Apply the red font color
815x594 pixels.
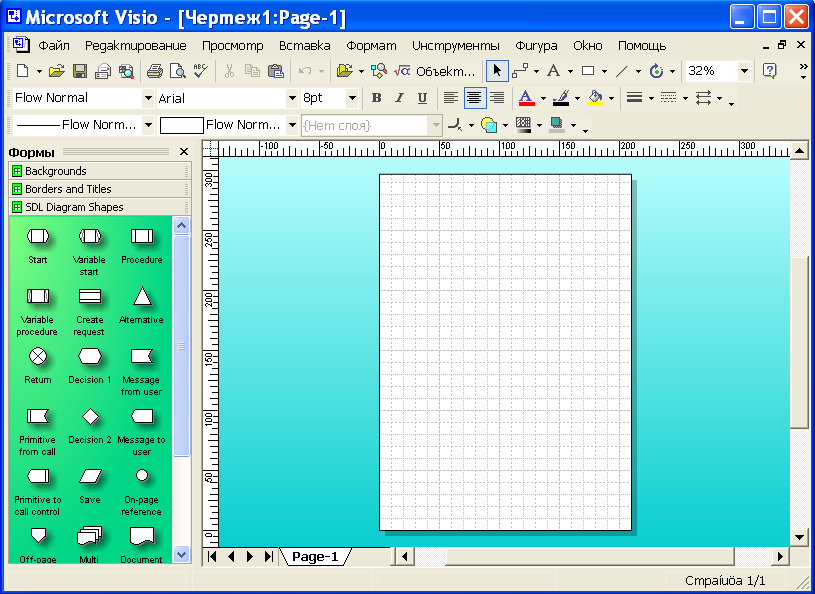526,98
